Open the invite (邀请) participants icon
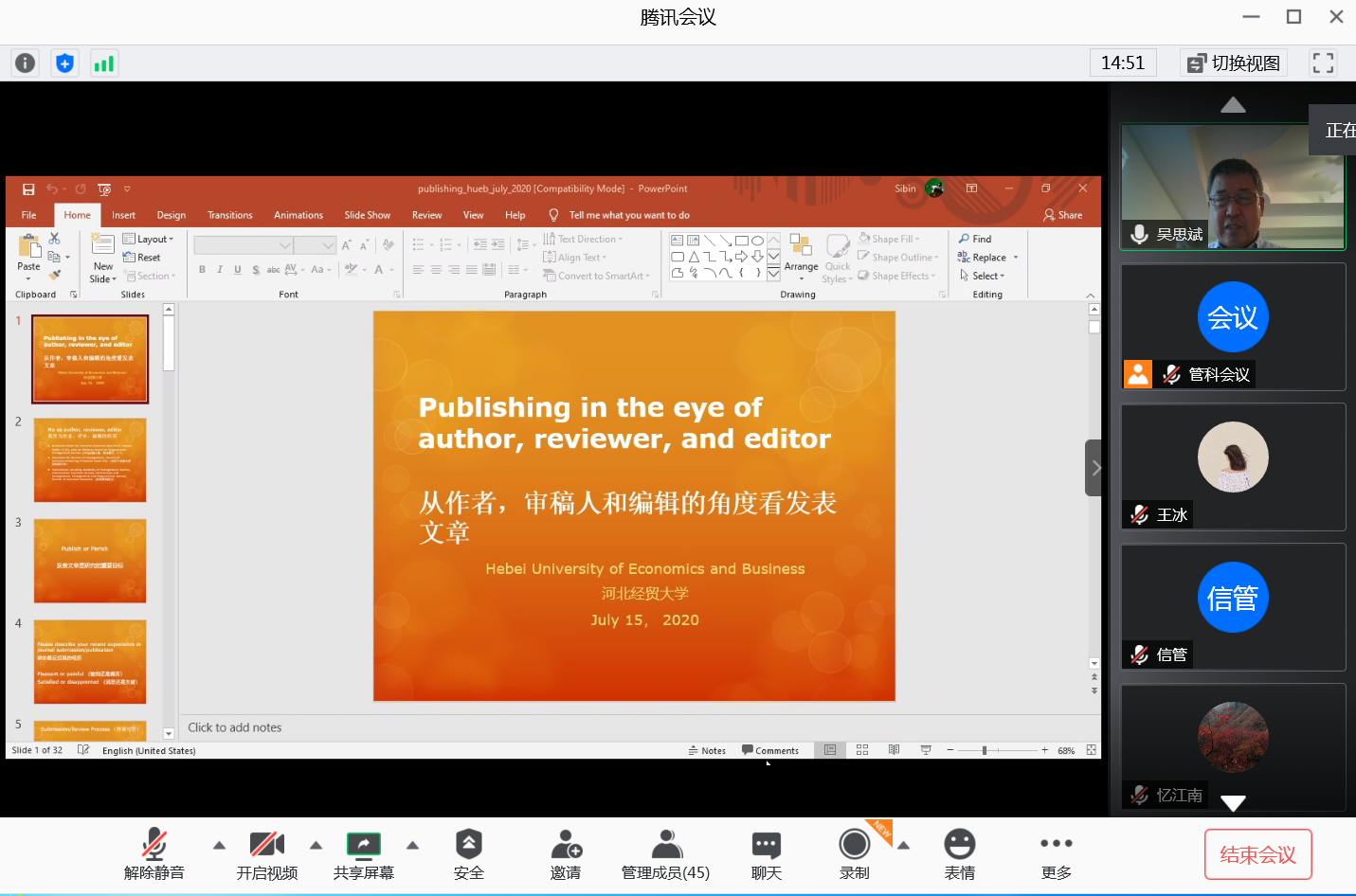Image resolution: width=1356 pixels, height=896 pixels. pos(566,845)
